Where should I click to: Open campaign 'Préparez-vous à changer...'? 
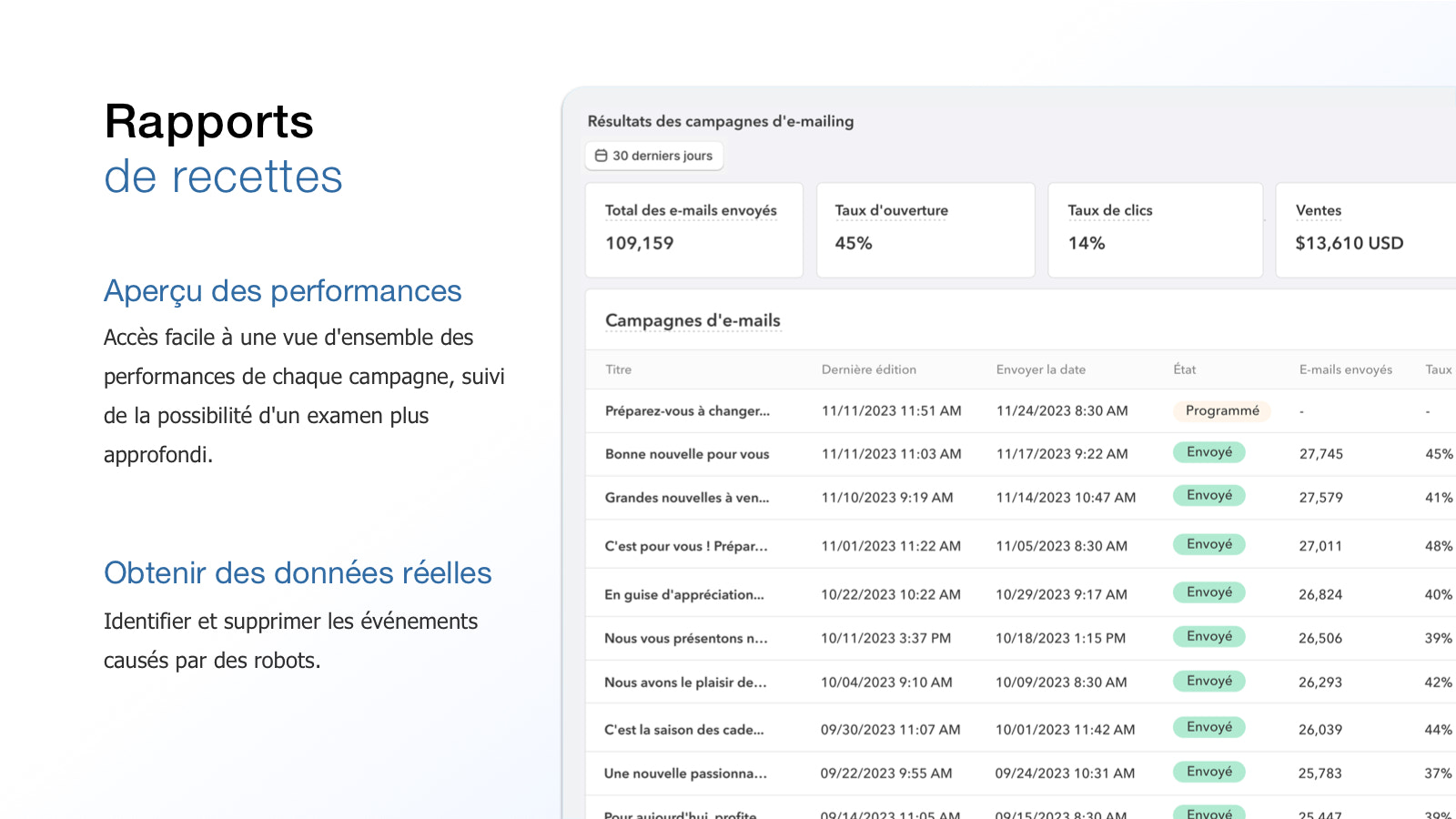point(687,411)
